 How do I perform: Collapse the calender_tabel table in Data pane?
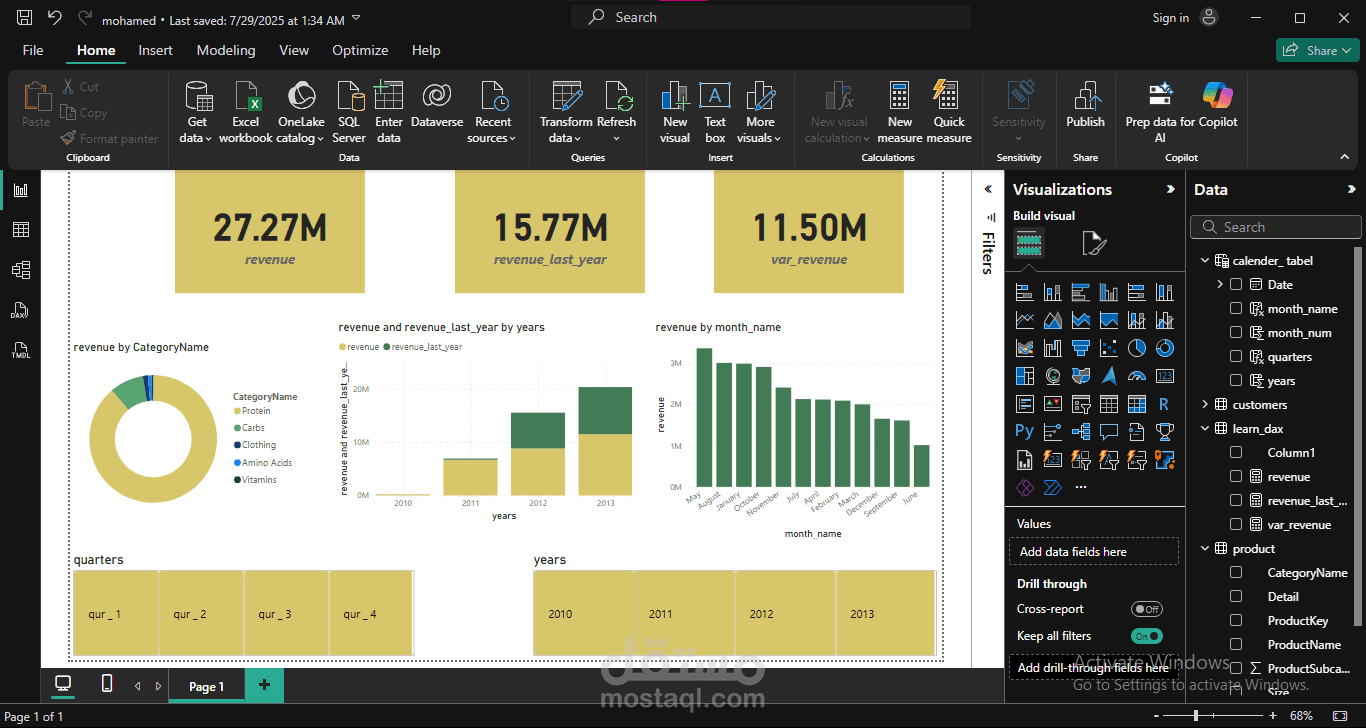[x=1205, y=260]
